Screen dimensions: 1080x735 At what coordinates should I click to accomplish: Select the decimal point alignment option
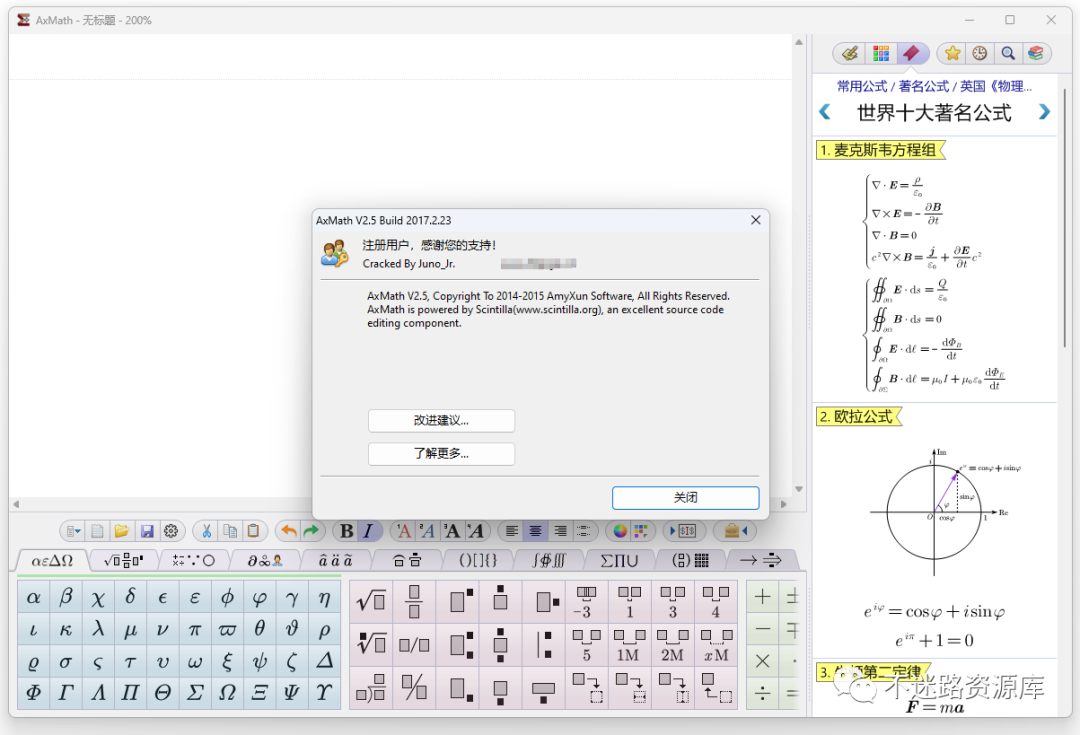[583, 530]
